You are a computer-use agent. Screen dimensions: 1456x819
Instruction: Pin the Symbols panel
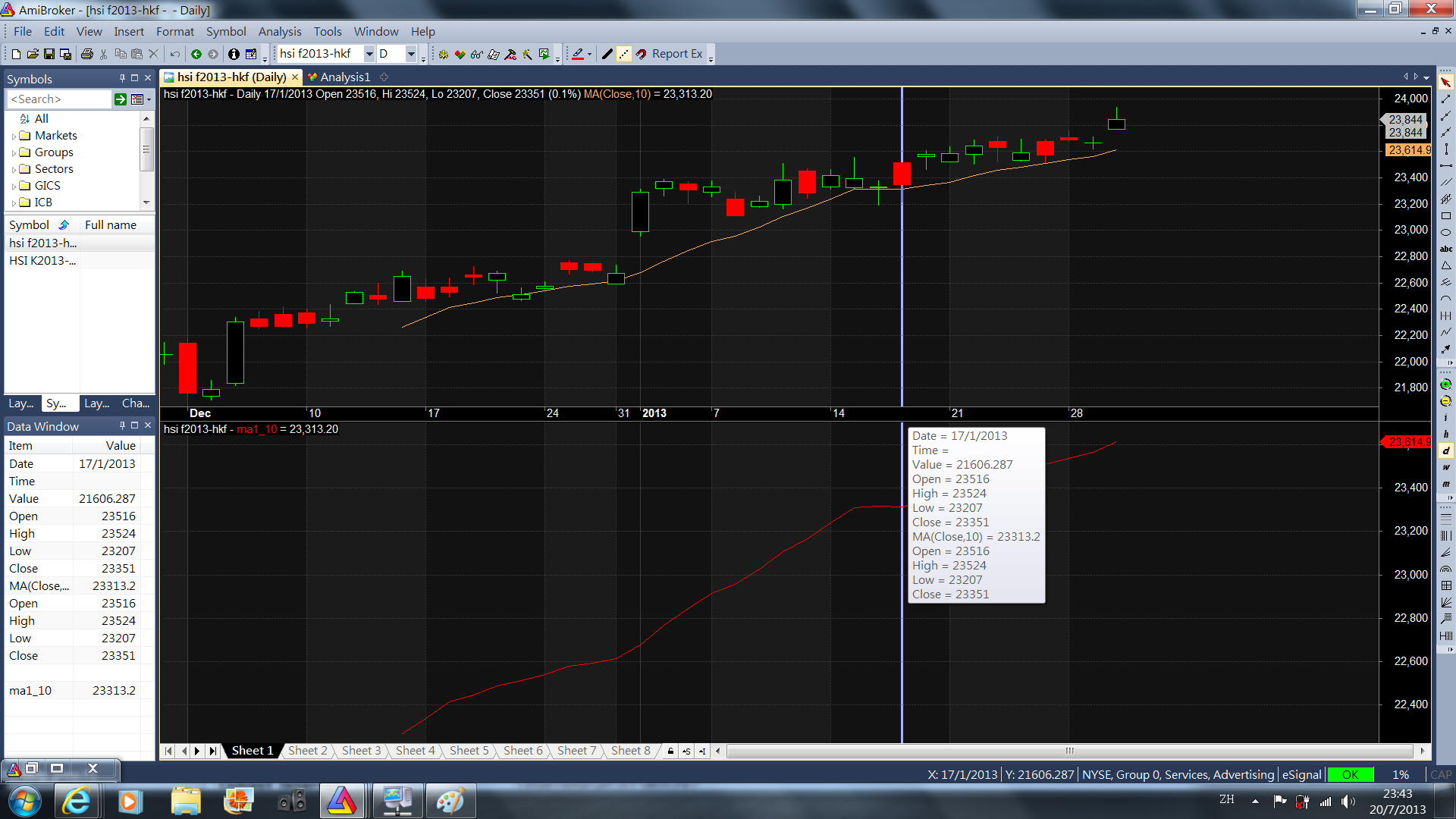[122, 78]
